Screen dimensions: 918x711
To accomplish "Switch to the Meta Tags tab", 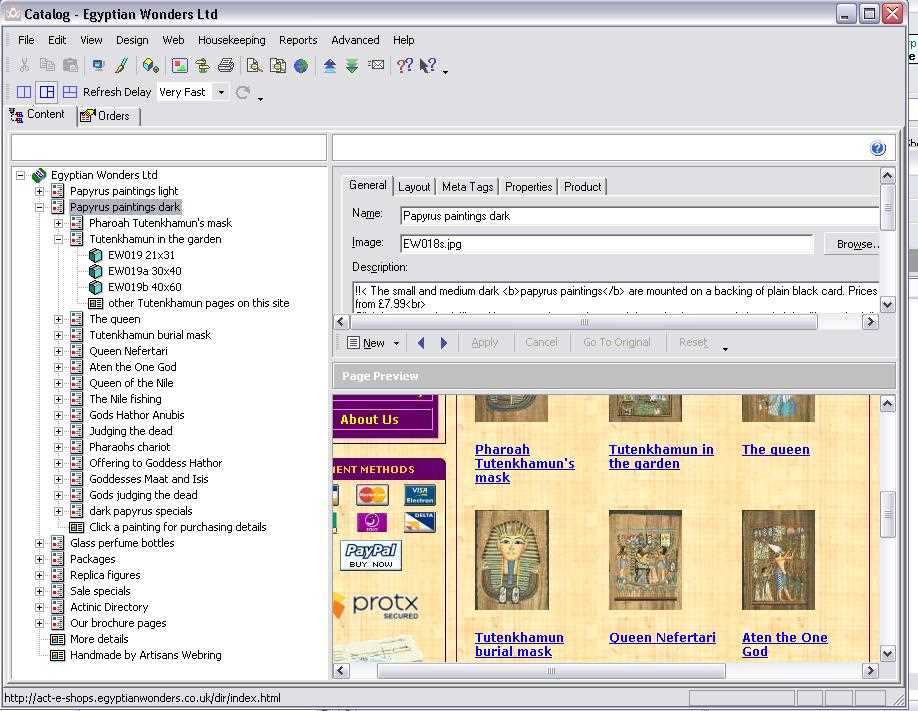I will pos(467,187).
